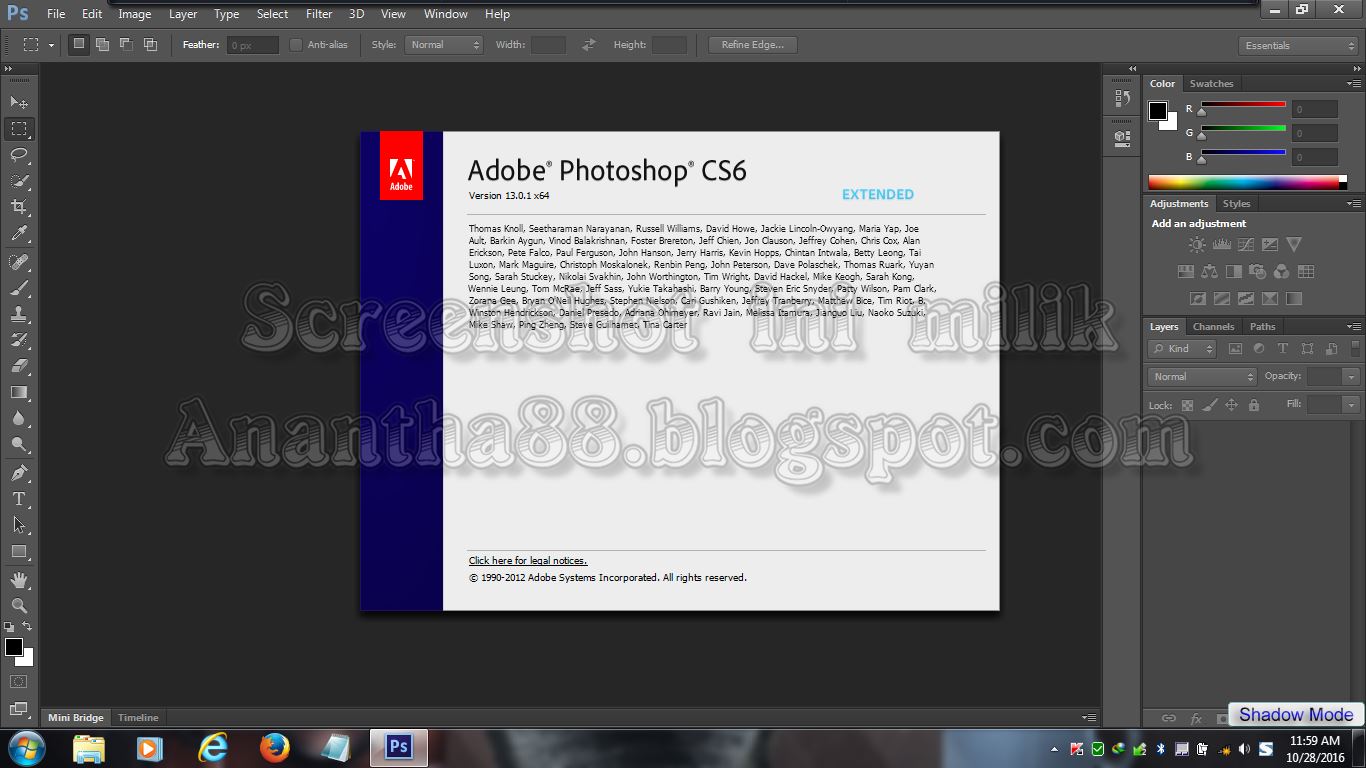Toggle the type layer filter
Viewport: 1366px width, 768px height.
point(1283,349)
